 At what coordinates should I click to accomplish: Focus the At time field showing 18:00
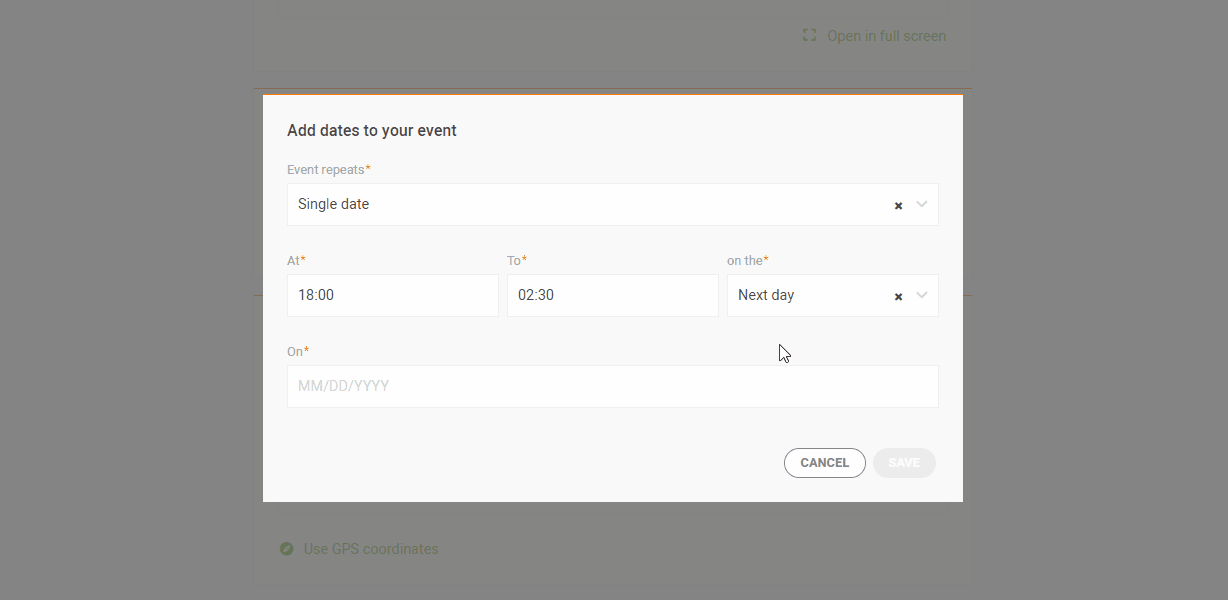point(393,296)
